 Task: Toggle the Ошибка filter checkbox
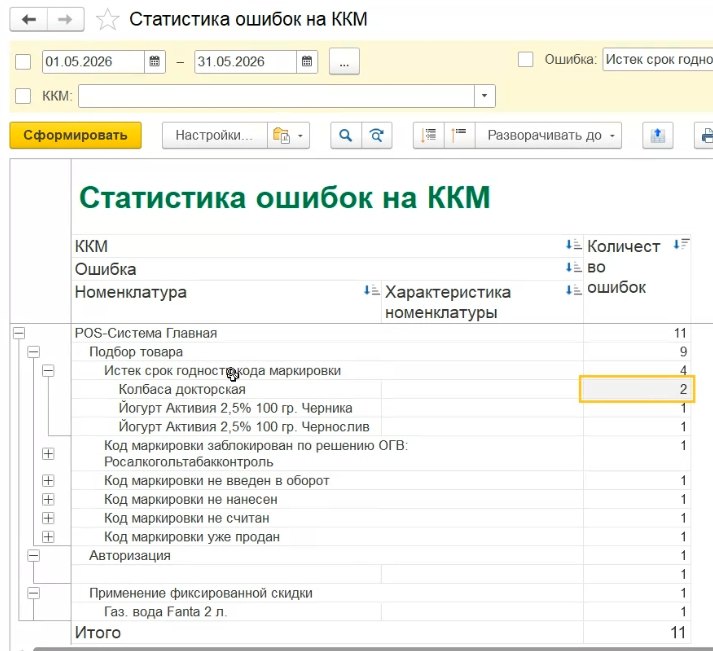point(526,59)
